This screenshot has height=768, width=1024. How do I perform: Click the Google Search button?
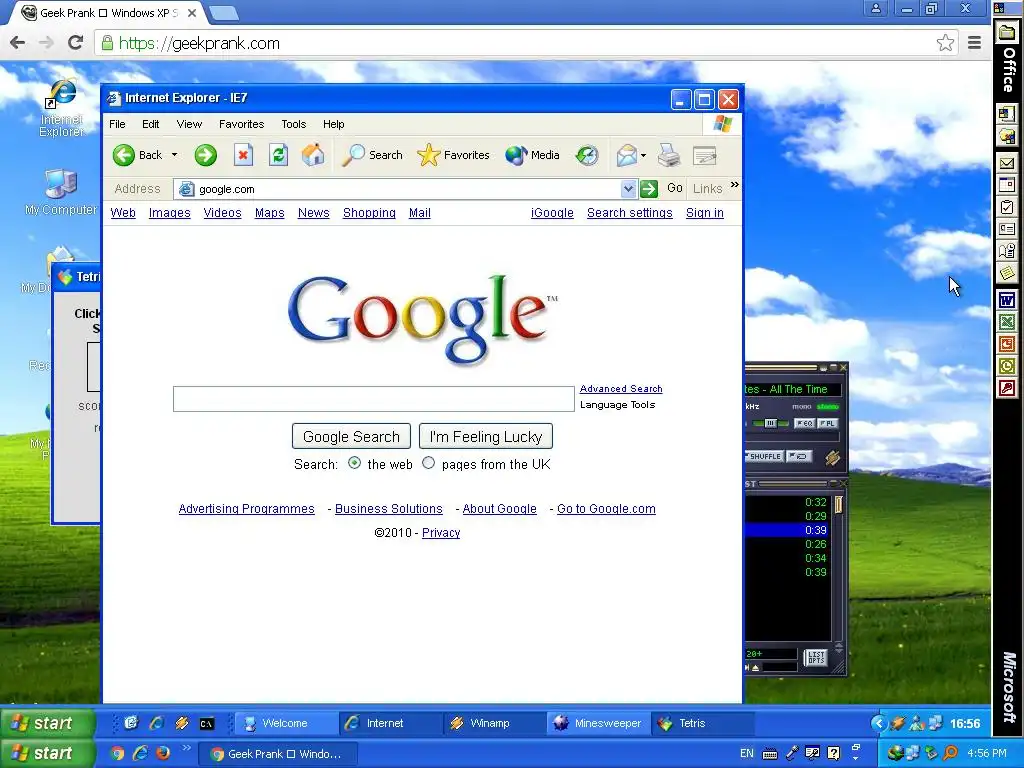pyautogui.click(x=351, y=436)
